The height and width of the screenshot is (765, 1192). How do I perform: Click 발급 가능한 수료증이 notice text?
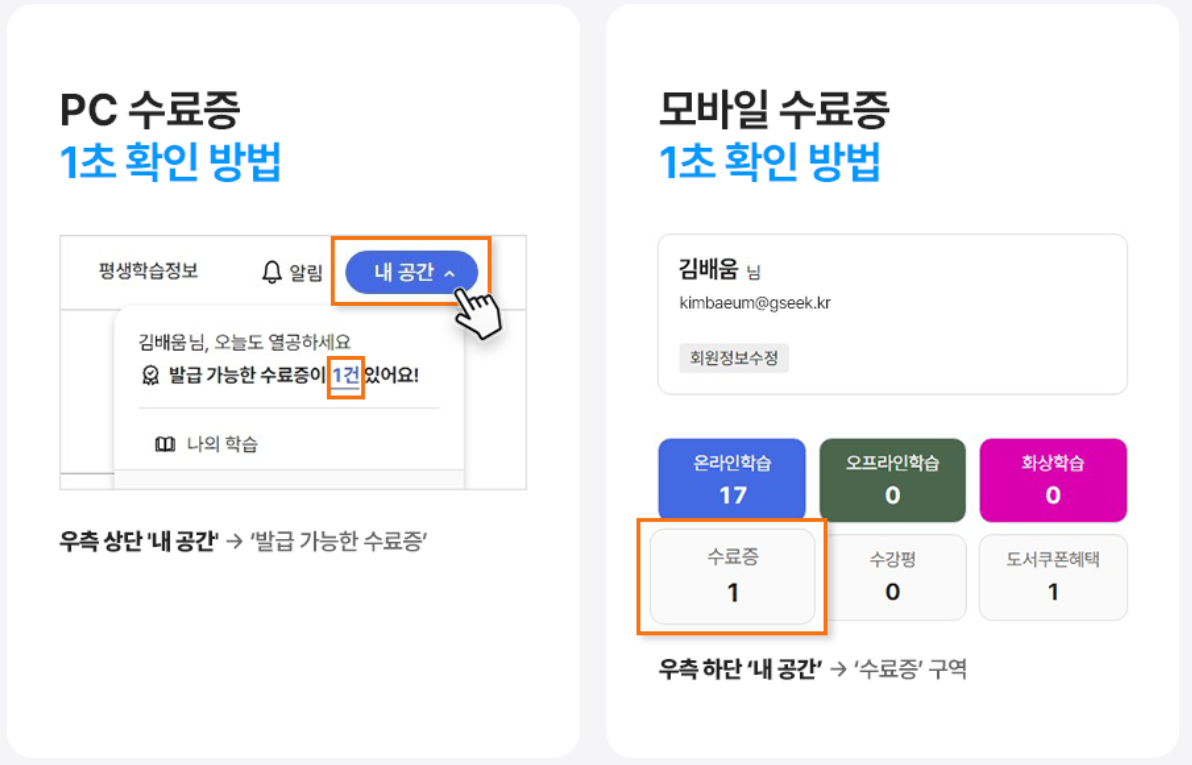pos(247,375)
